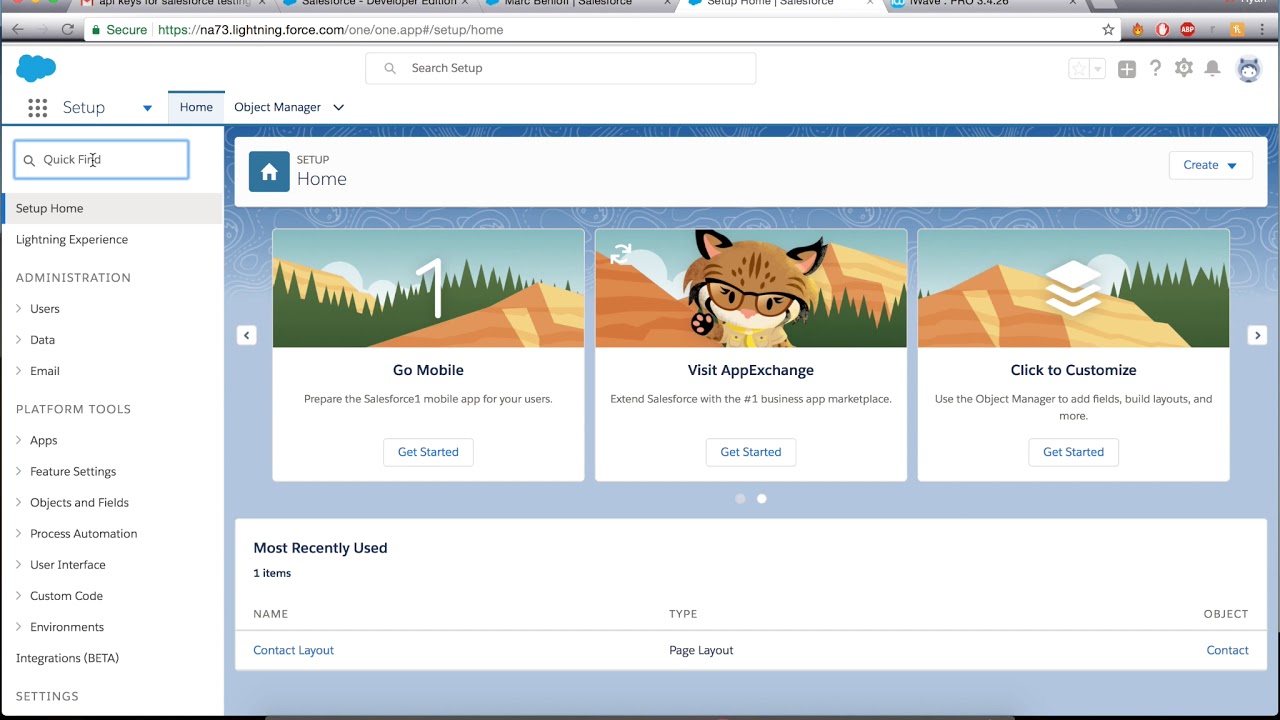
Task: Click the Click to Customize card image
Action: (x=1074, y=288)
